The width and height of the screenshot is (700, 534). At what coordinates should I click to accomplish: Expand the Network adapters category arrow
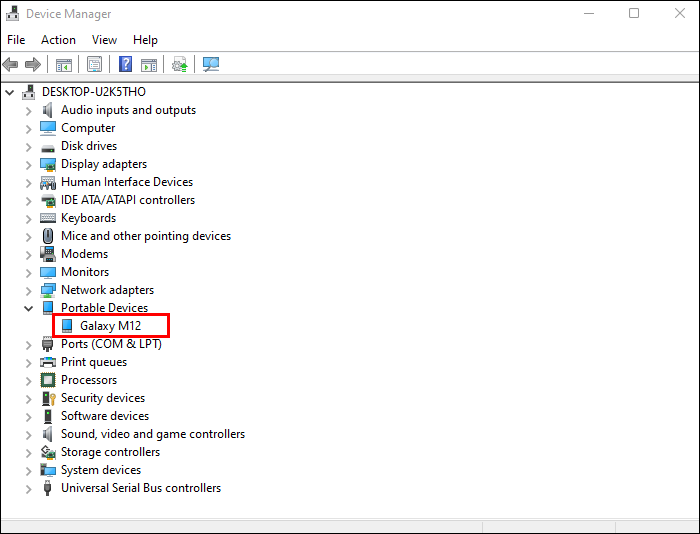28,291
